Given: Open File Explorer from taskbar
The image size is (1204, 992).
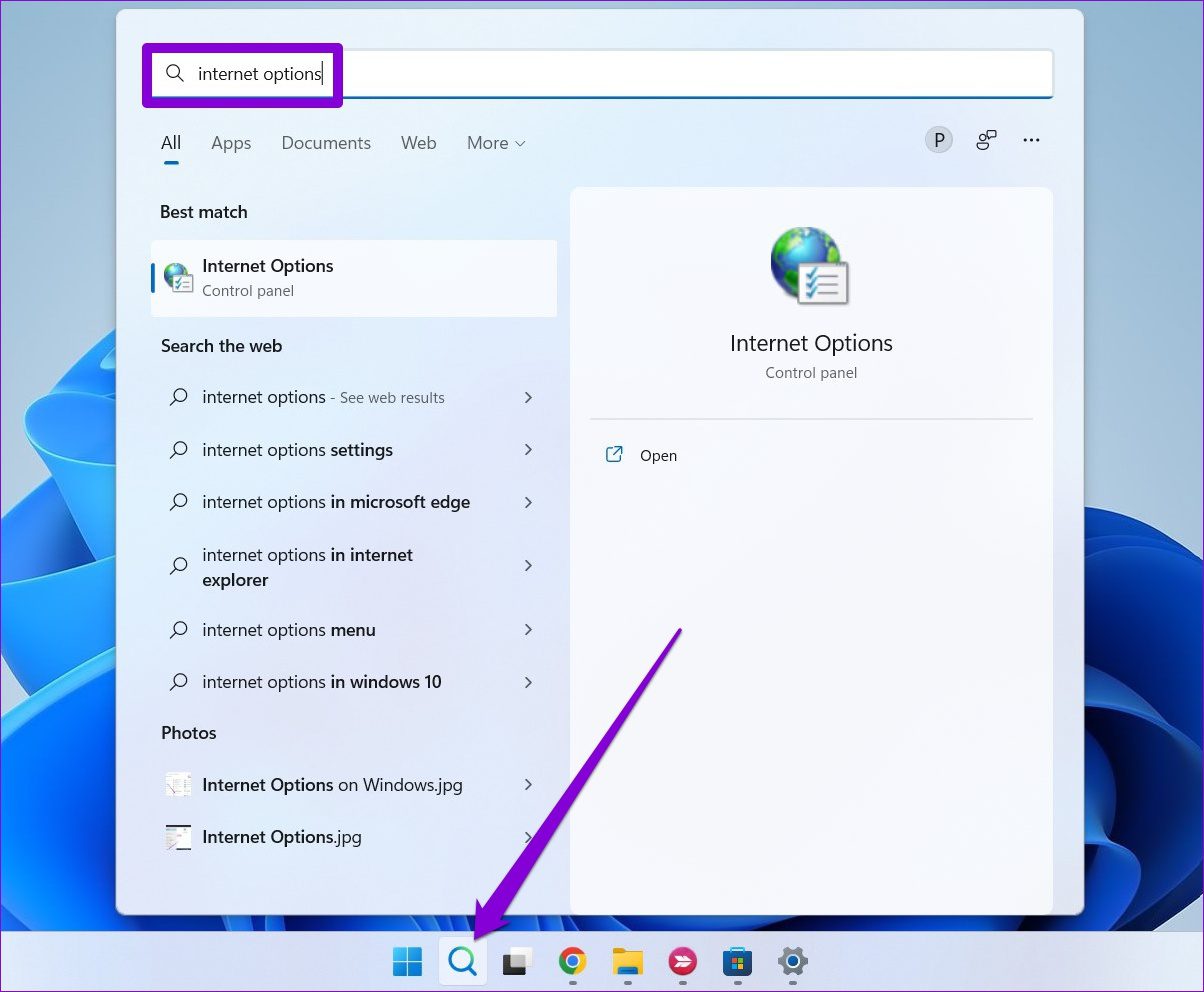Looking at the screenshot, I should [x=627, y=962].
